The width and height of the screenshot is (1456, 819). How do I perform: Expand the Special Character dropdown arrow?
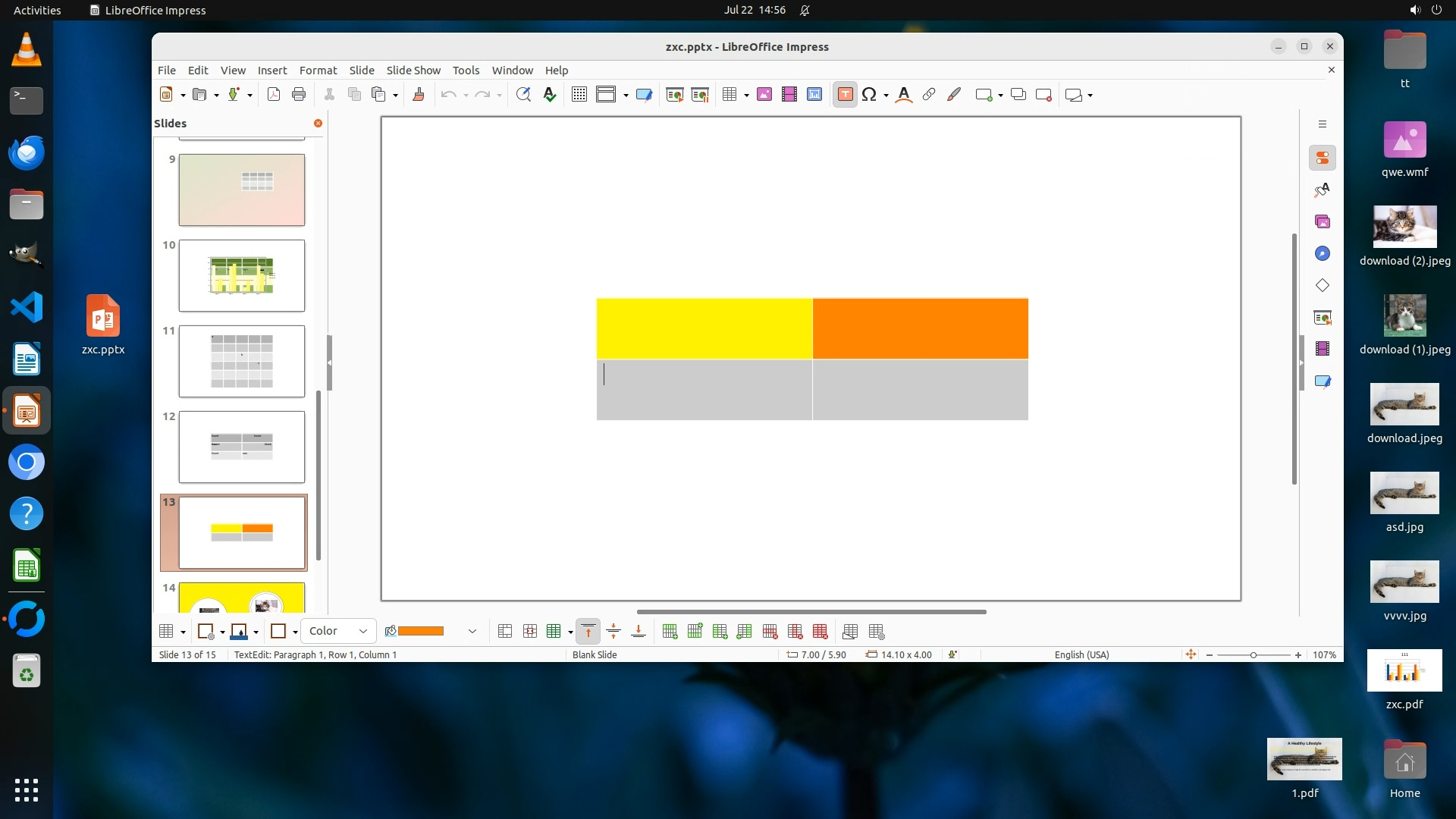pos(886,96)
